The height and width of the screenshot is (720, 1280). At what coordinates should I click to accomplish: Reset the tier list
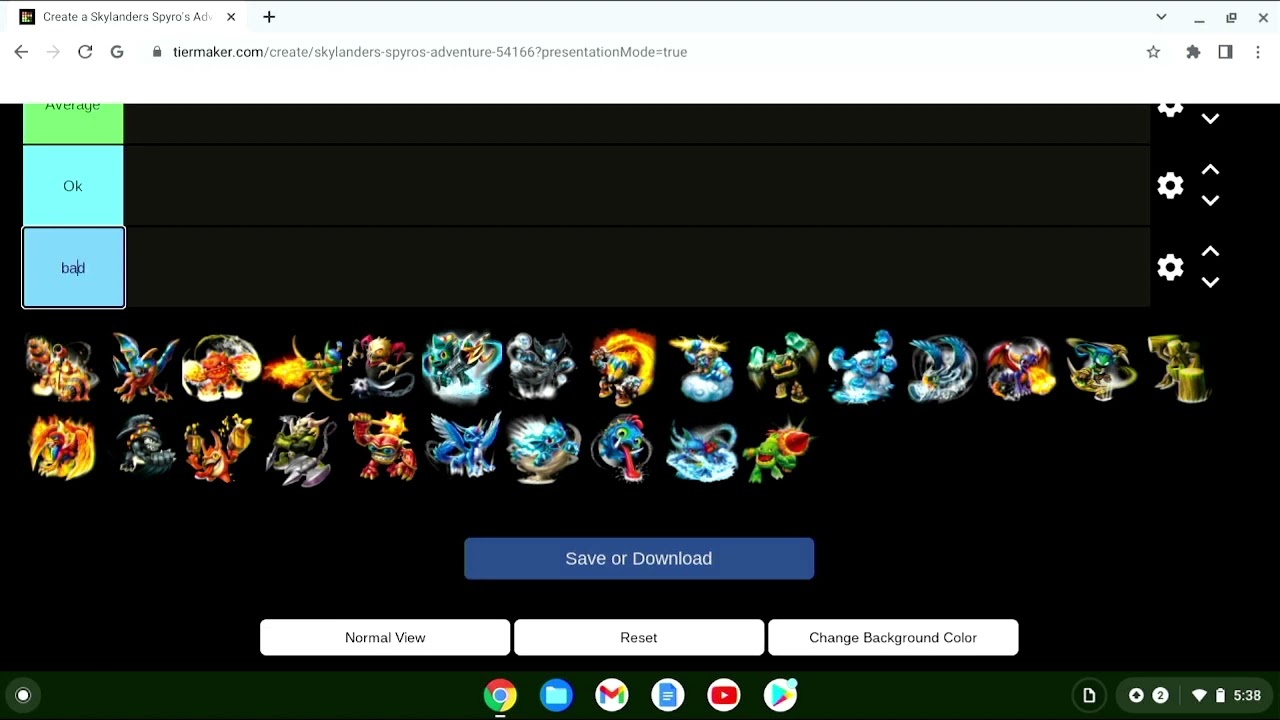pyautogui.click(x=639, y=637)
